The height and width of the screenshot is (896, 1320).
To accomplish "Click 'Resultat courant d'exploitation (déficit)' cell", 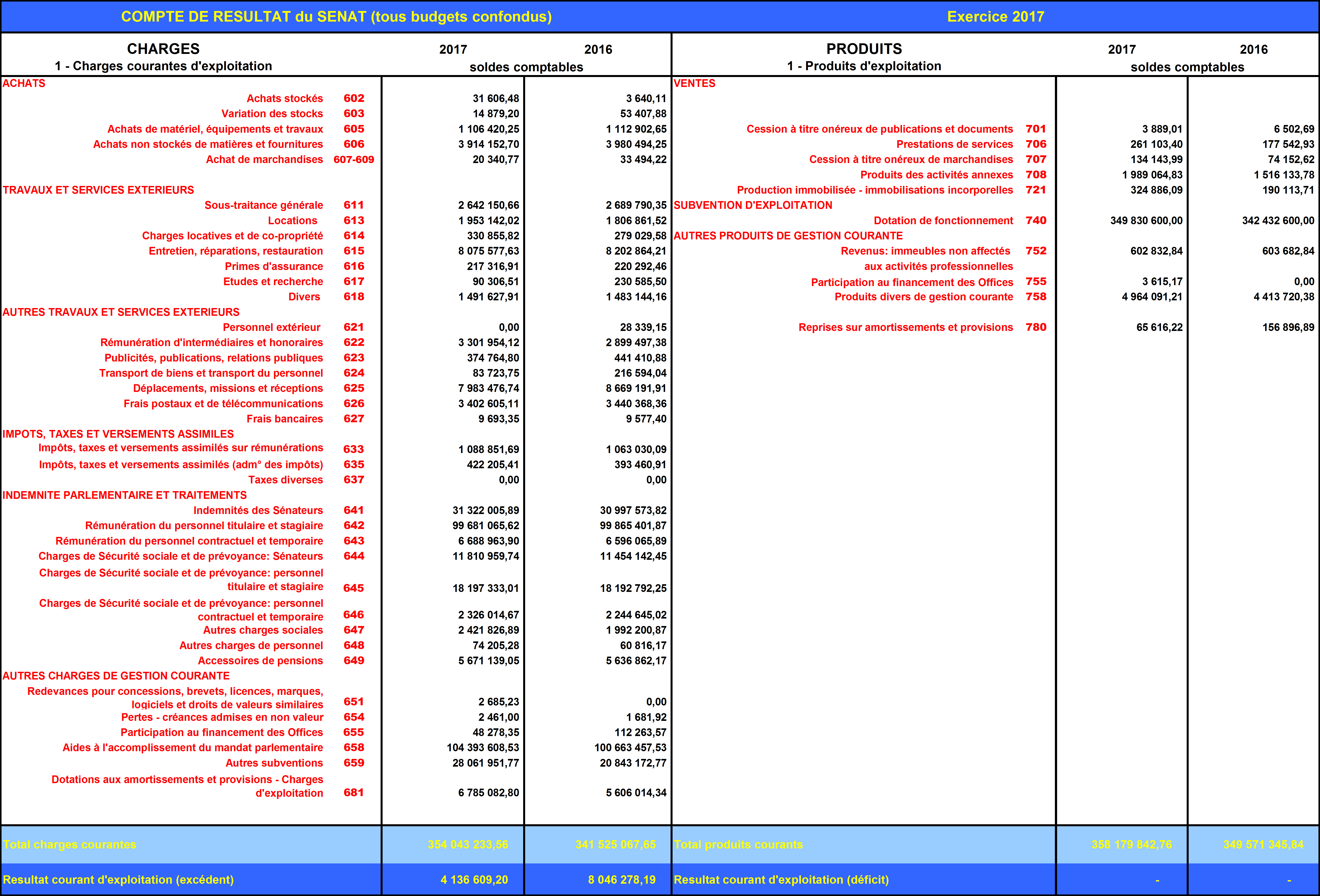I will pyautogui.click(x=781, y=879).
